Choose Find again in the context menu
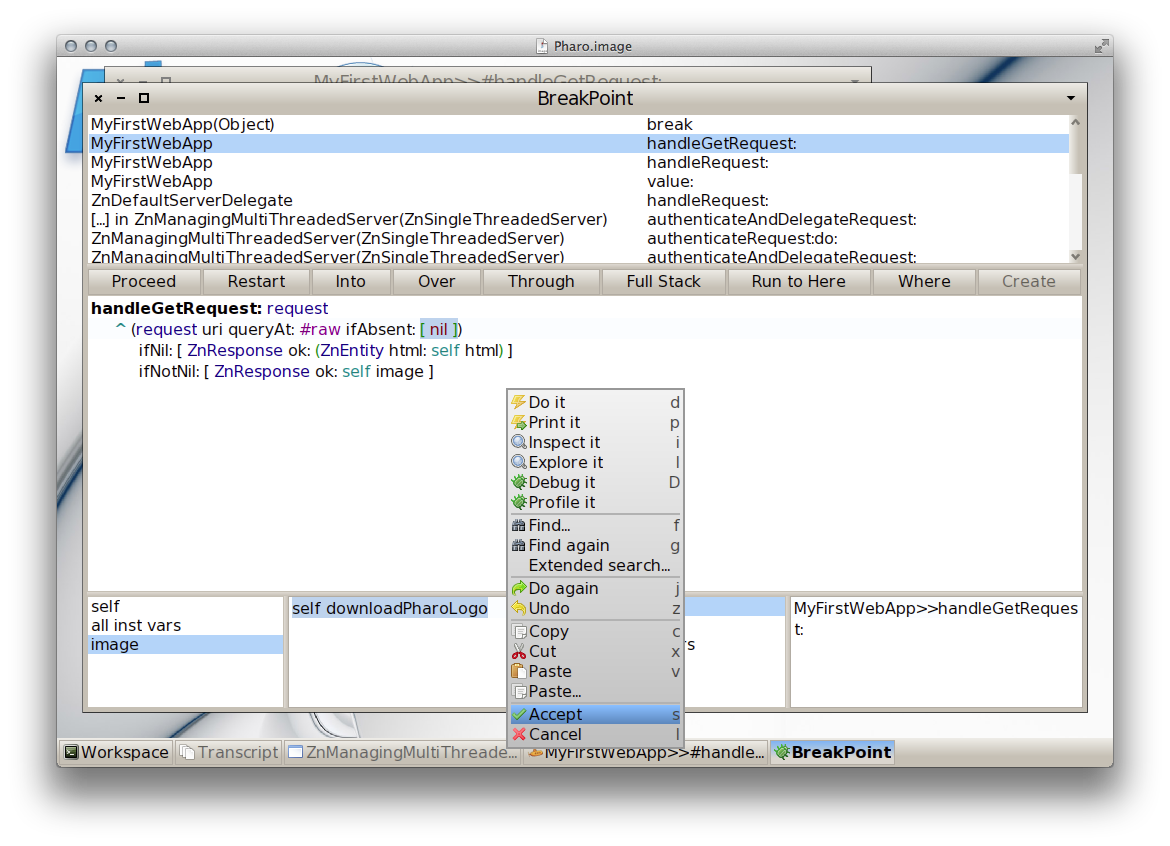Image resolution: width=1170 pixels, height=846 pixels. coord(595,546)
